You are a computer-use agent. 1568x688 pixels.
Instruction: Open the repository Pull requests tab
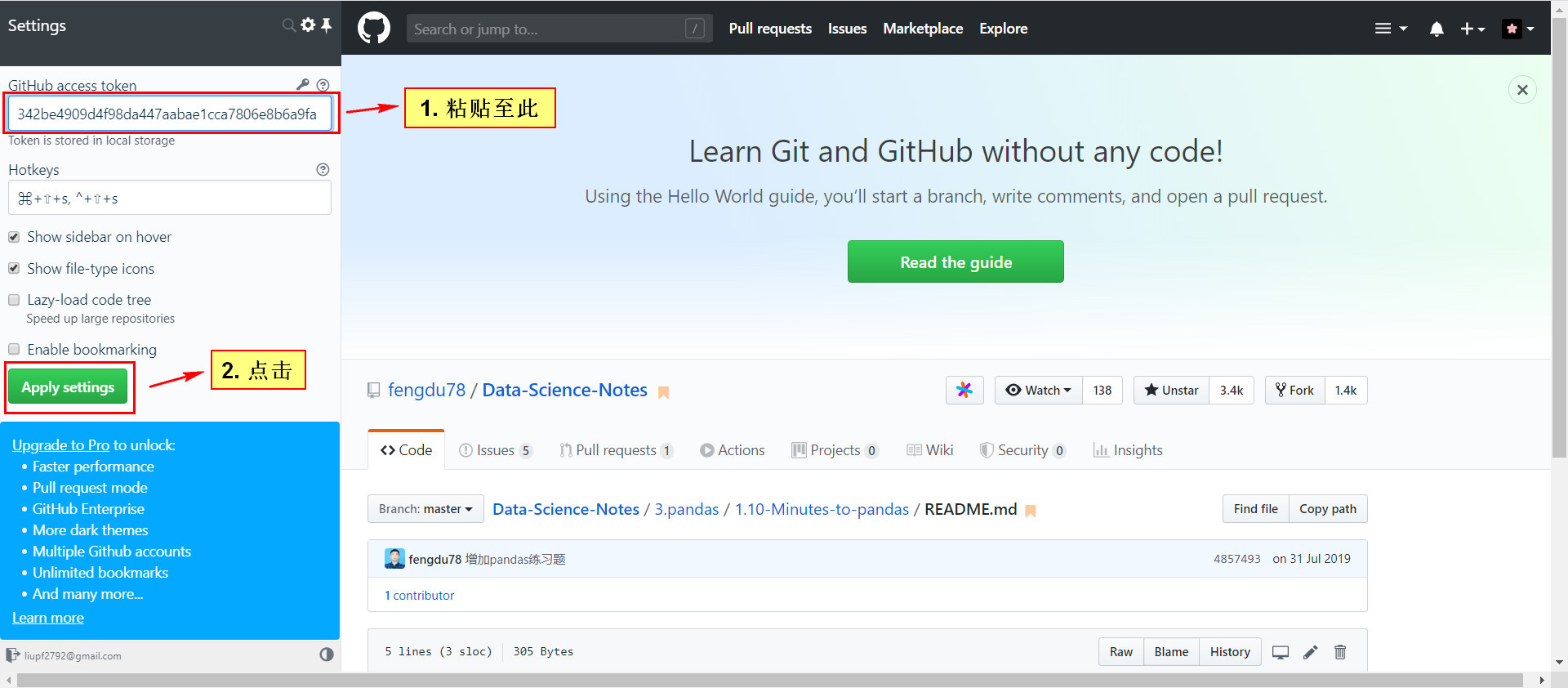pos(617,450)
